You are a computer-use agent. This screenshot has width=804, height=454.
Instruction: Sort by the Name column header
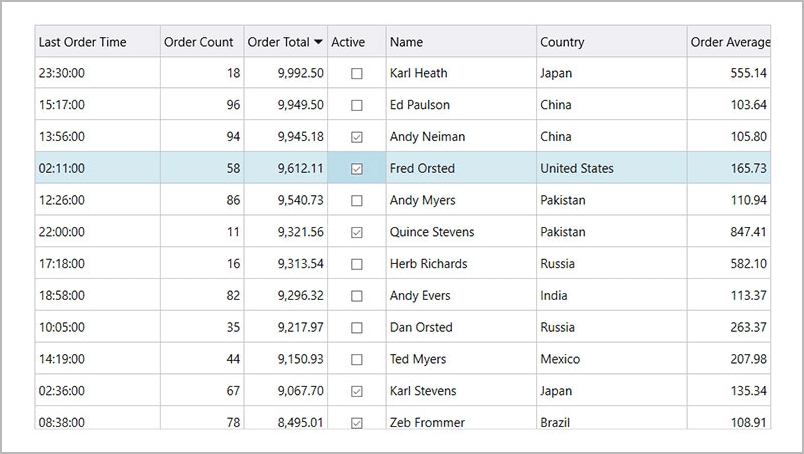click(407, 42)
